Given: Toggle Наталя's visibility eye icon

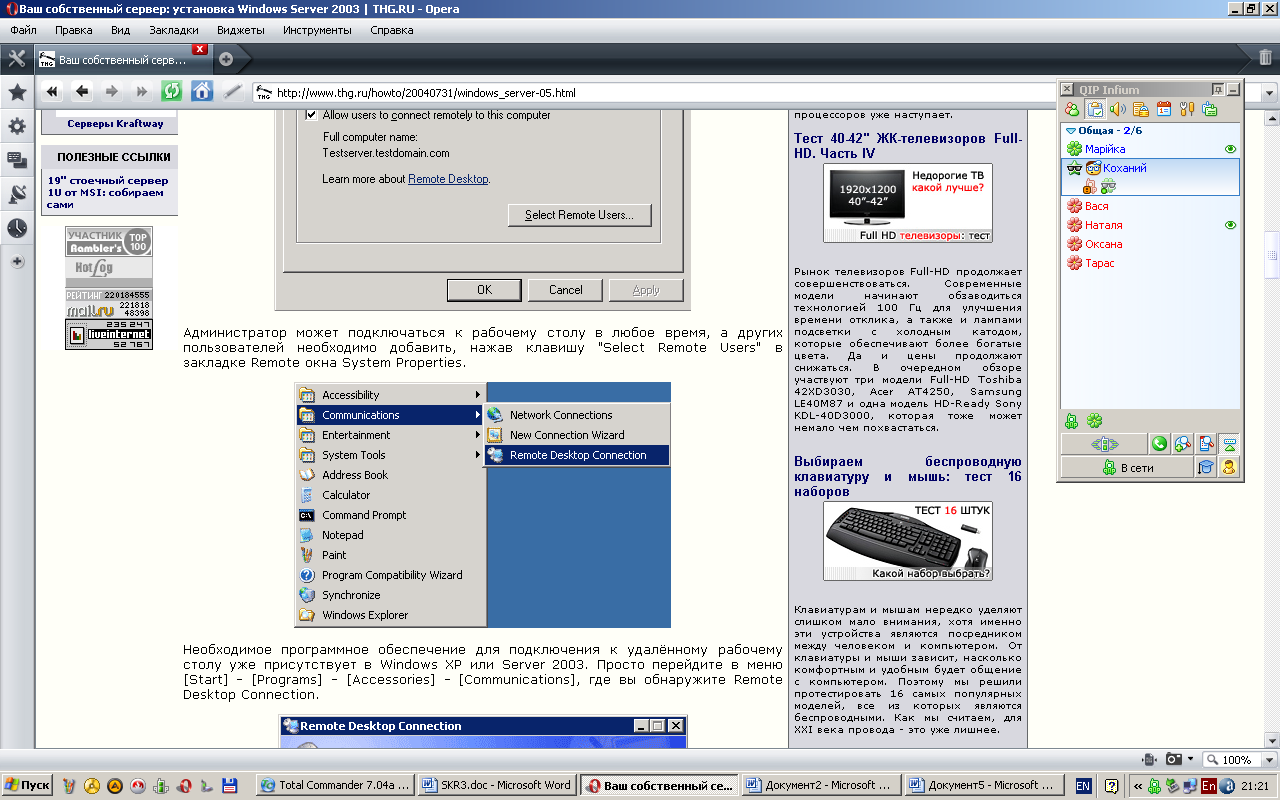Looking at the screenshot, I should [1231, 225].
